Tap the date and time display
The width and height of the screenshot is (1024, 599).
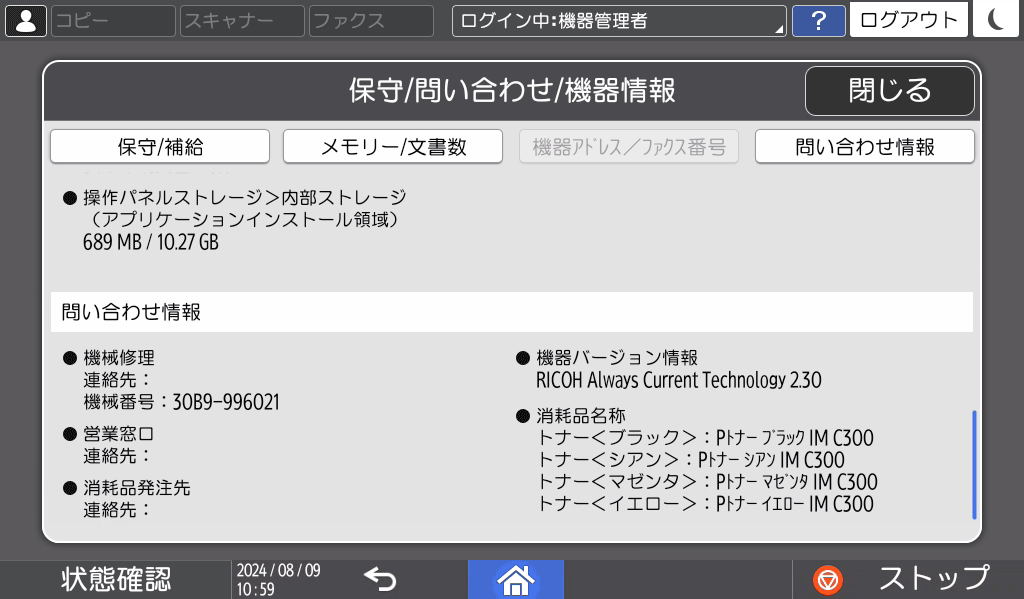point(278,579)
